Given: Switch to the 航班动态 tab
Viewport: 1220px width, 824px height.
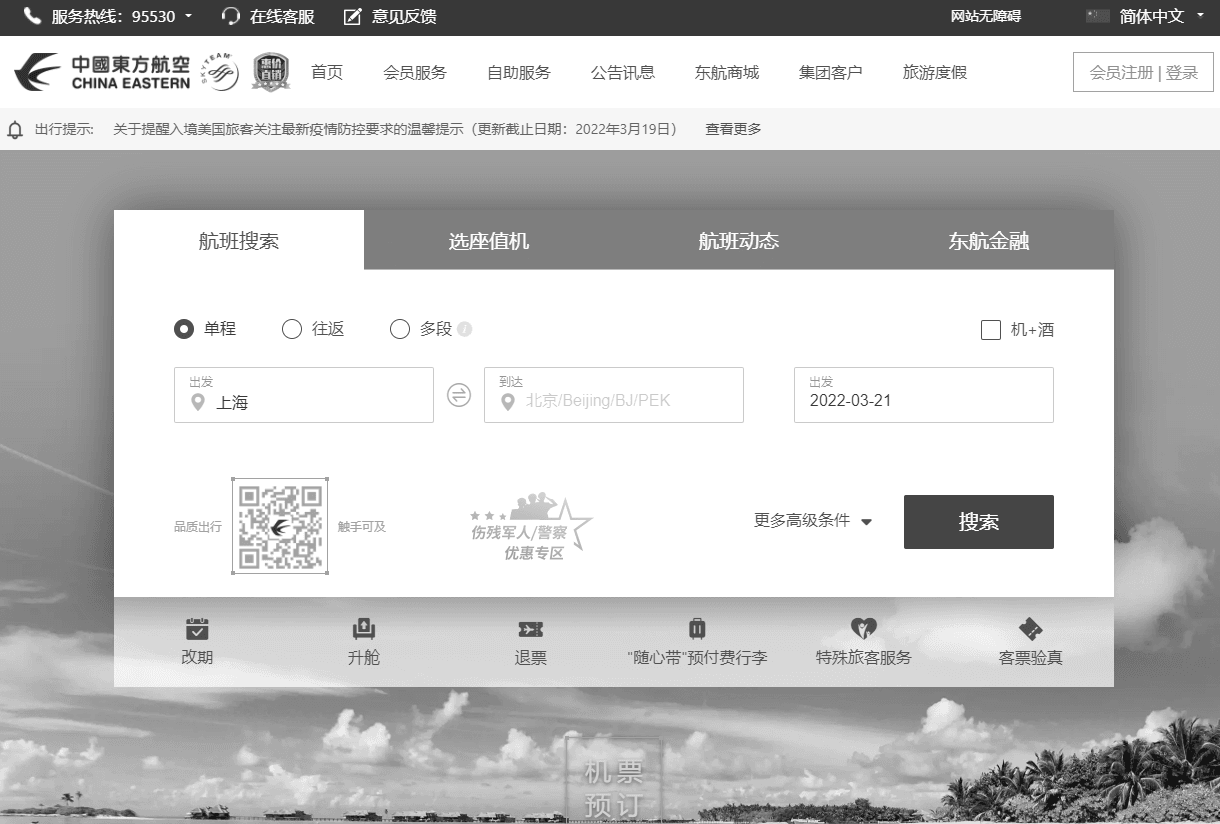Looking at the screenshot, I should pos(738,241).
